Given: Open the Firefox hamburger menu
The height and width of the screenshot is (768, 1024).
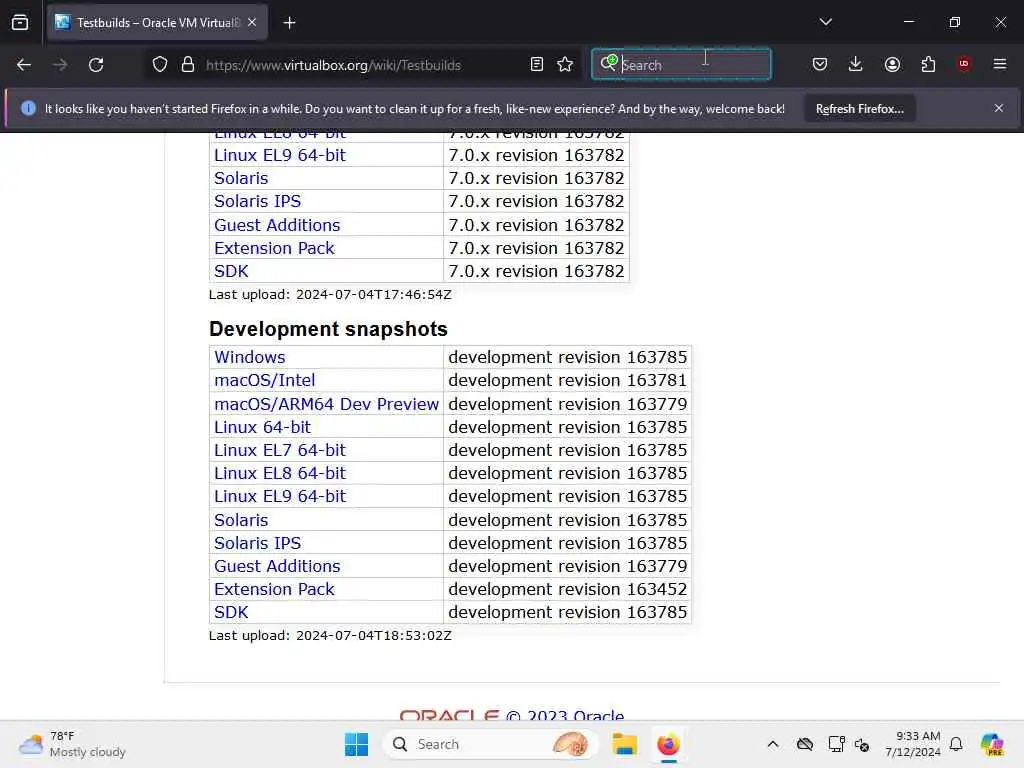Looking at the screenshot, I should 1000,64.
